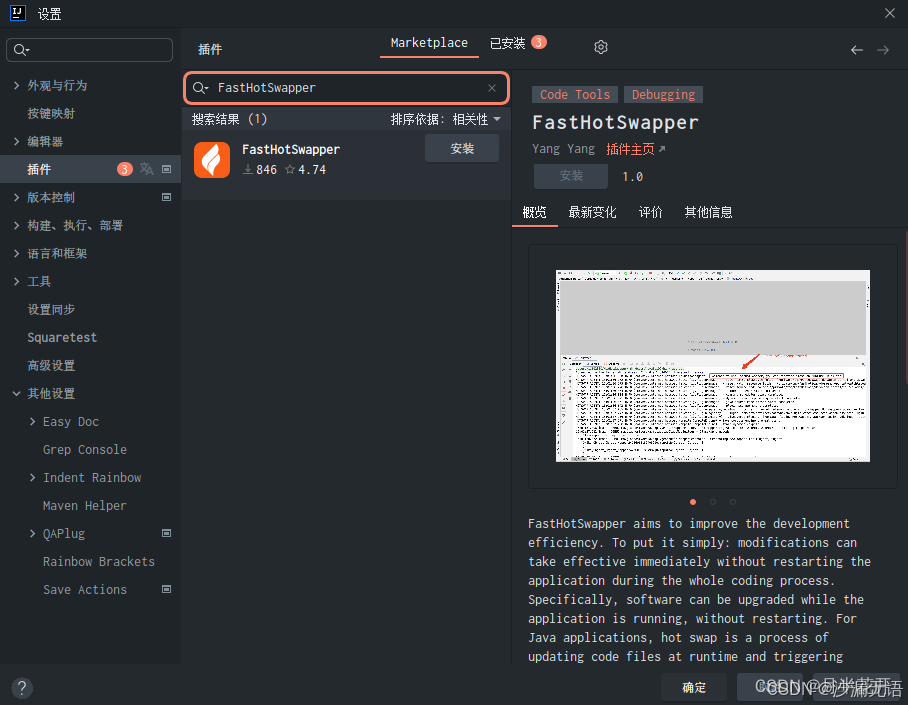Screen dimensions: 908x705
Task: Open the 评价 tab
Action: coord(650,212)
